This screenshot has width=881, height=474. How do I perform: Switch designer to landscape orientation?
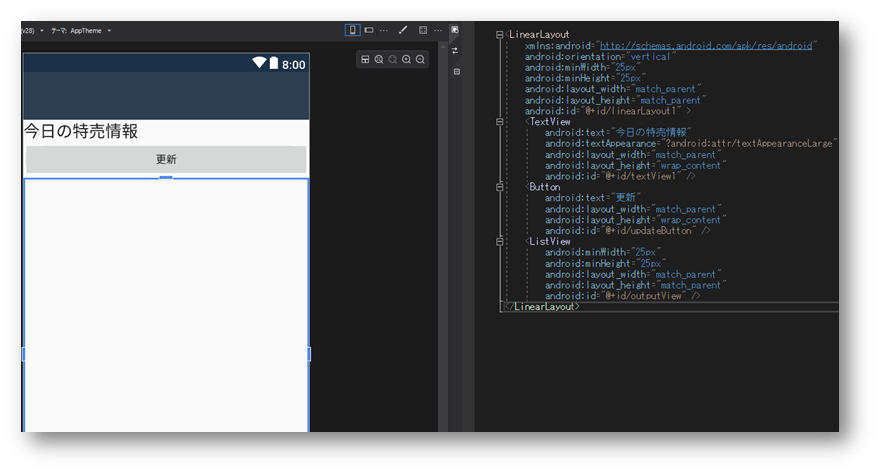coord(369,30)
